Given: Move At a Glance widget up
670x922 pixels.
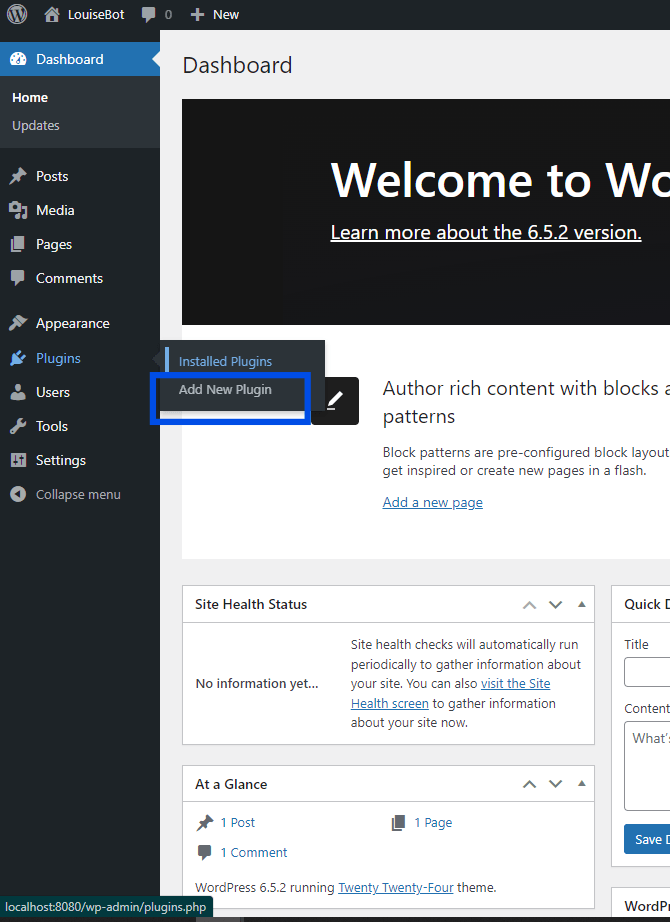Looking at the screenshot, I should (x=529, y=784).
